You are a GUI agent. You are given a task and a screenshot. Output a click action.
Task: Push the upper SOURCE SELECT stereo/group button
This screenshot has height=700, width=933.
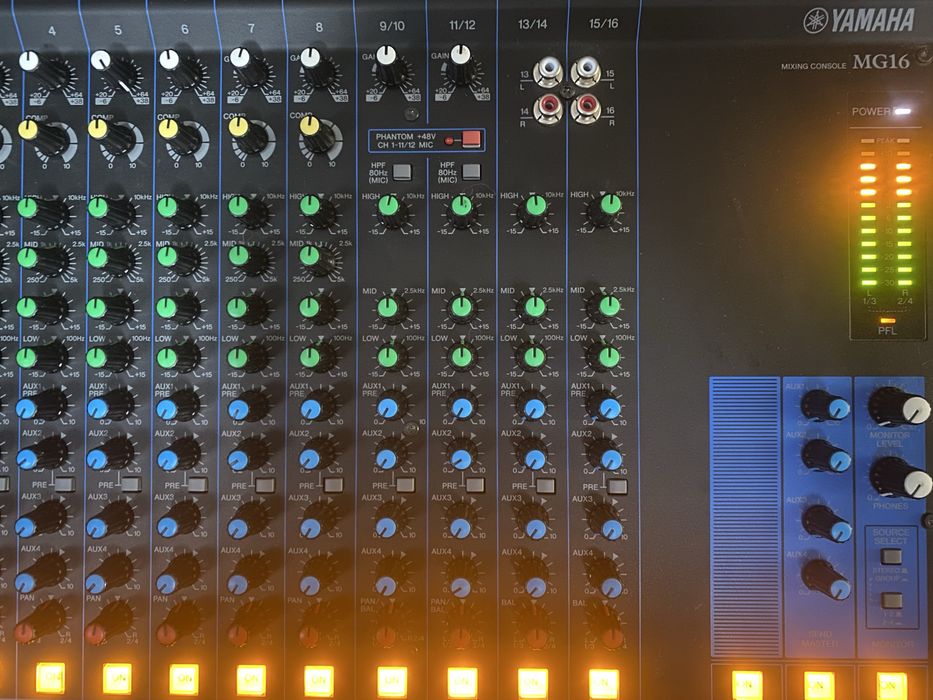[891, 557]
